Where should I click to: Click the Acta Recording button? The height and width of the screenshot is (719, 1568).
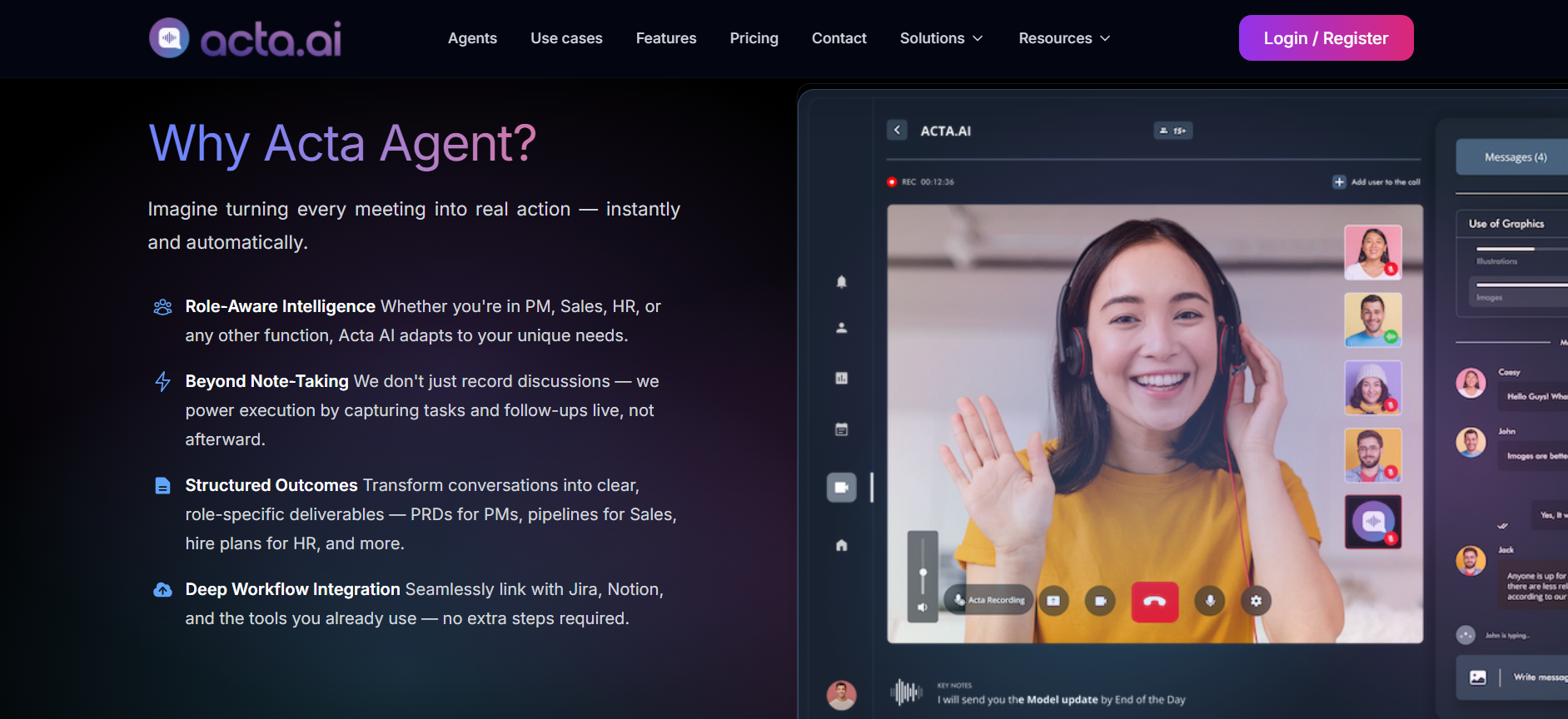coord(989,600)
